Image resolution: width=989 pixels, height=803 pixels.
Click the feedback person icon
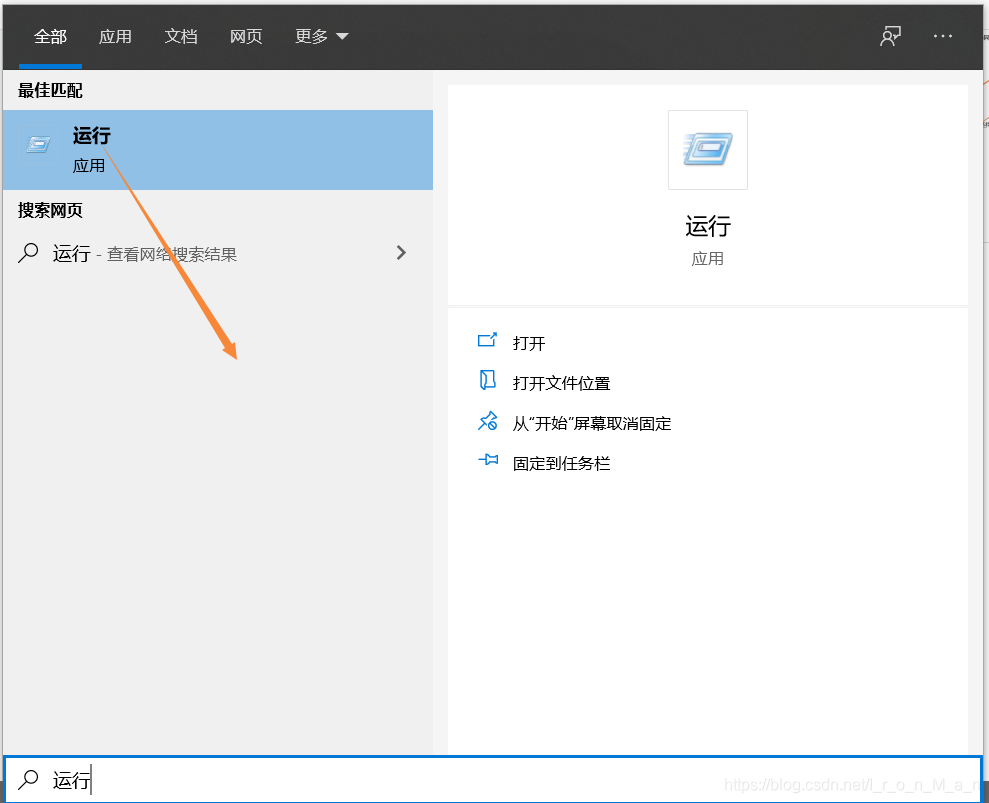(x=891, y=36)
